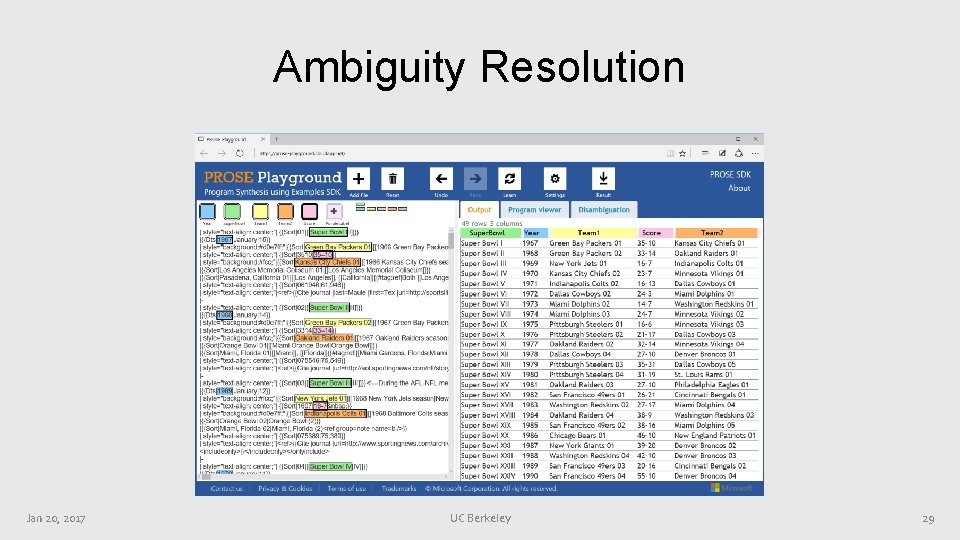Viewport: 960px width, 540px height.
Task: Click the Reset trash can icon
Action: (392, 179)
